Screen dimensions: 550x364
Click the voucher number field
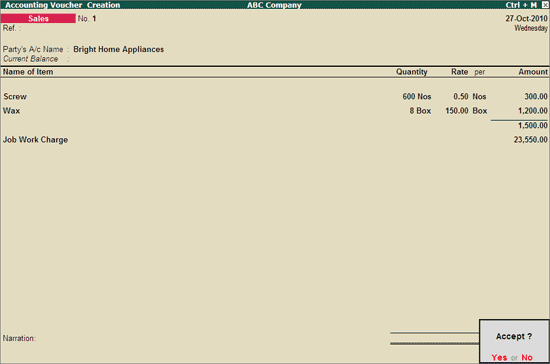[x=94, y=19]
